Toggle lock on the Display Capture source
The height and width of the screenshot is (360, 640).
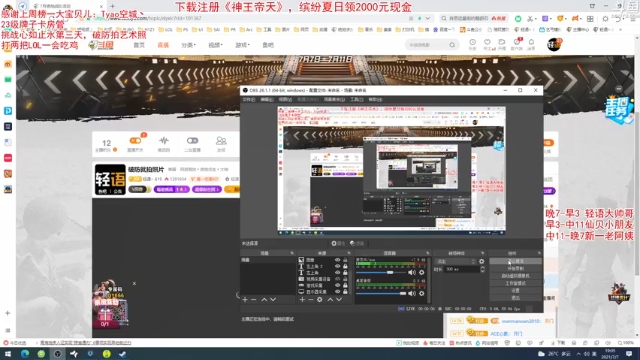[x=345, y=292]
